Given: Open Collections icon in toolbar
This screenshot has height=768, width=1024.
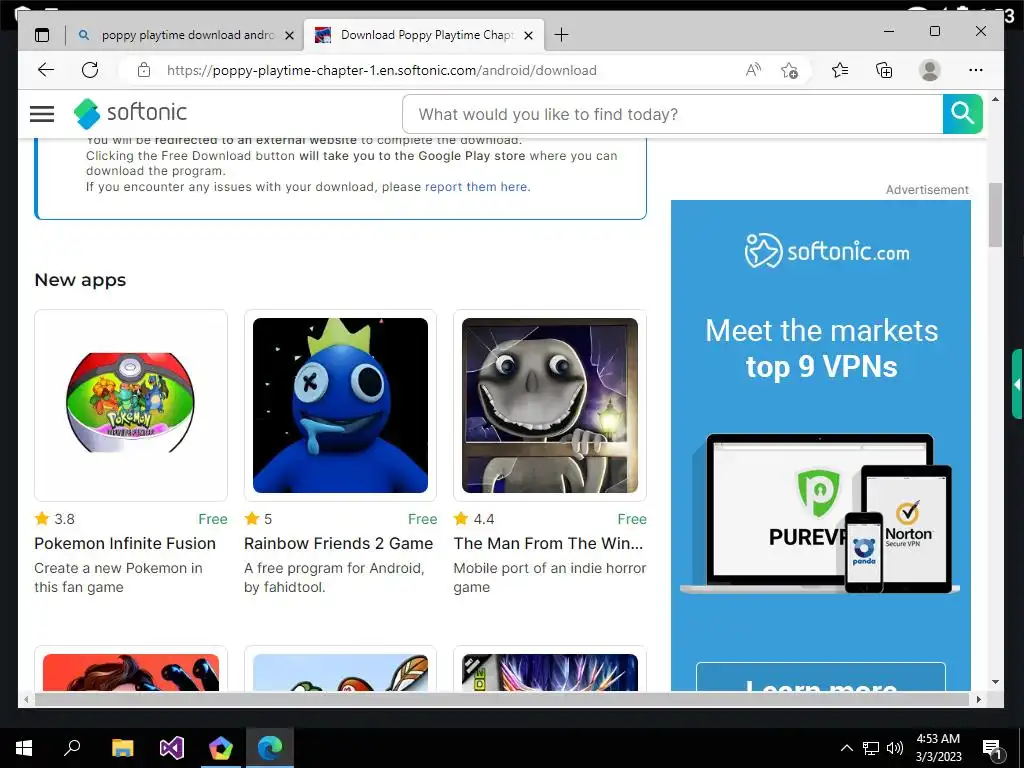Looking at the screenshot, I should (884, 70).
